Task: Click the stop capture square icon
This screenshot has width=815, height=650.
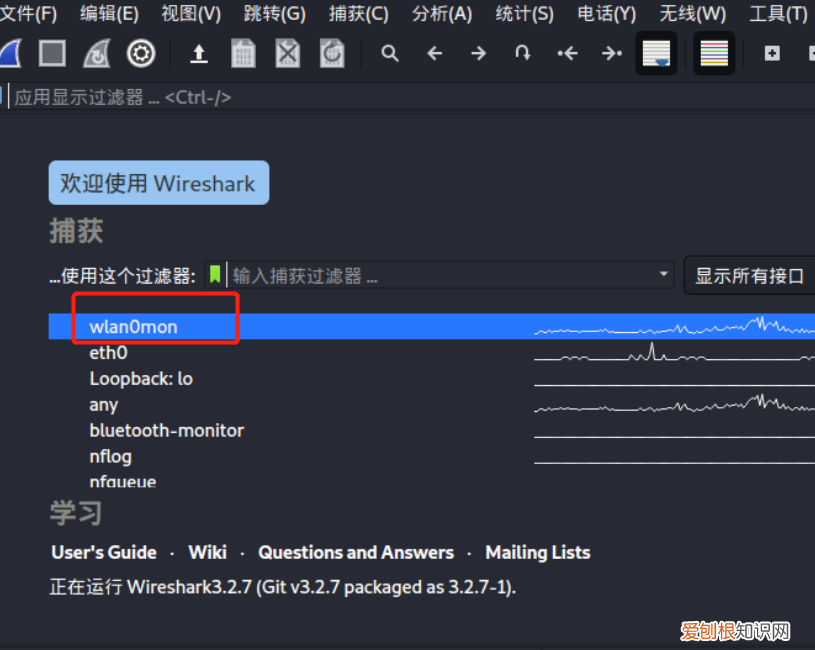Action: 52,53
